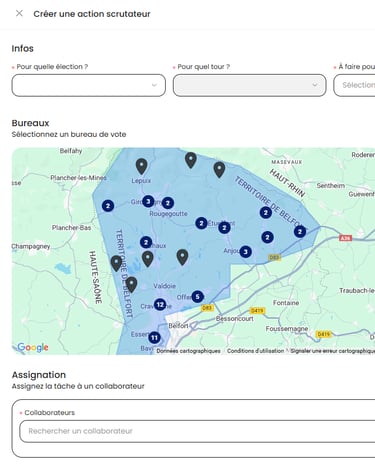
Task: Open the 'À faire pour' selection field
Action: [354, 85]
